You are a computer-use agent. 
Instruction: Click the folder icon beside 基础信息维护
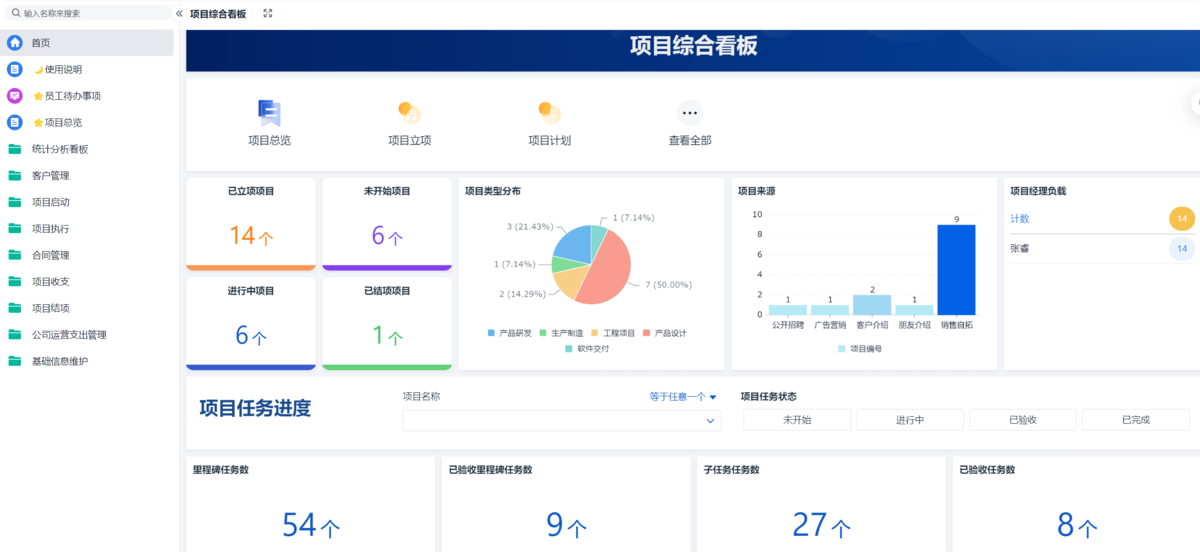tap(15, 361)
